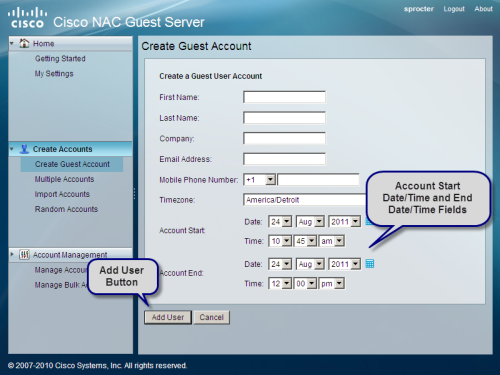500x375 pixels.
Task: Click the Home house icon in sidebar
Action: tap(24, 43)
